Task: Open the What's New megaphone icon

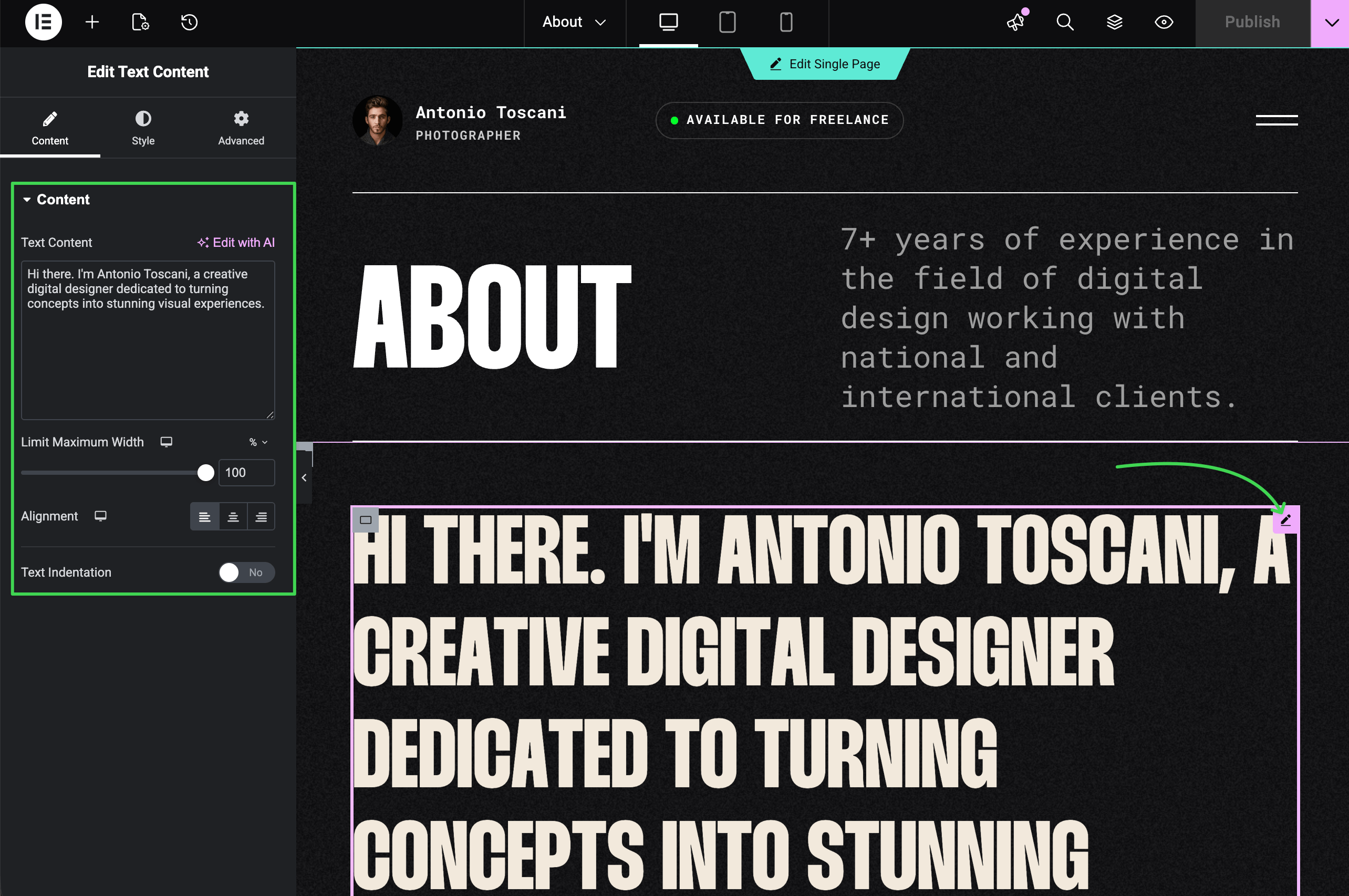Action: point(1016,22)
